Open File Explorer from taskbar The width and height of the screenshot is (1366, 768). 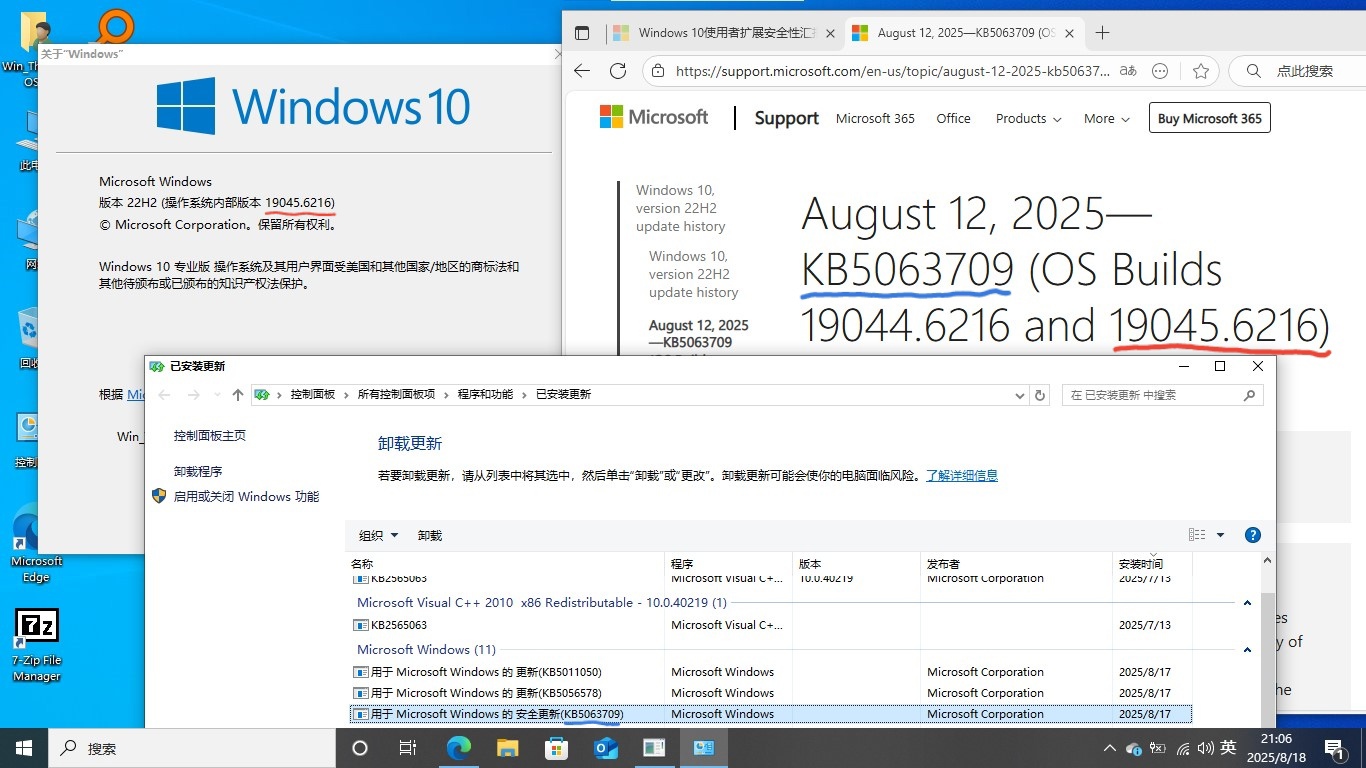click(x=507, y=748)
